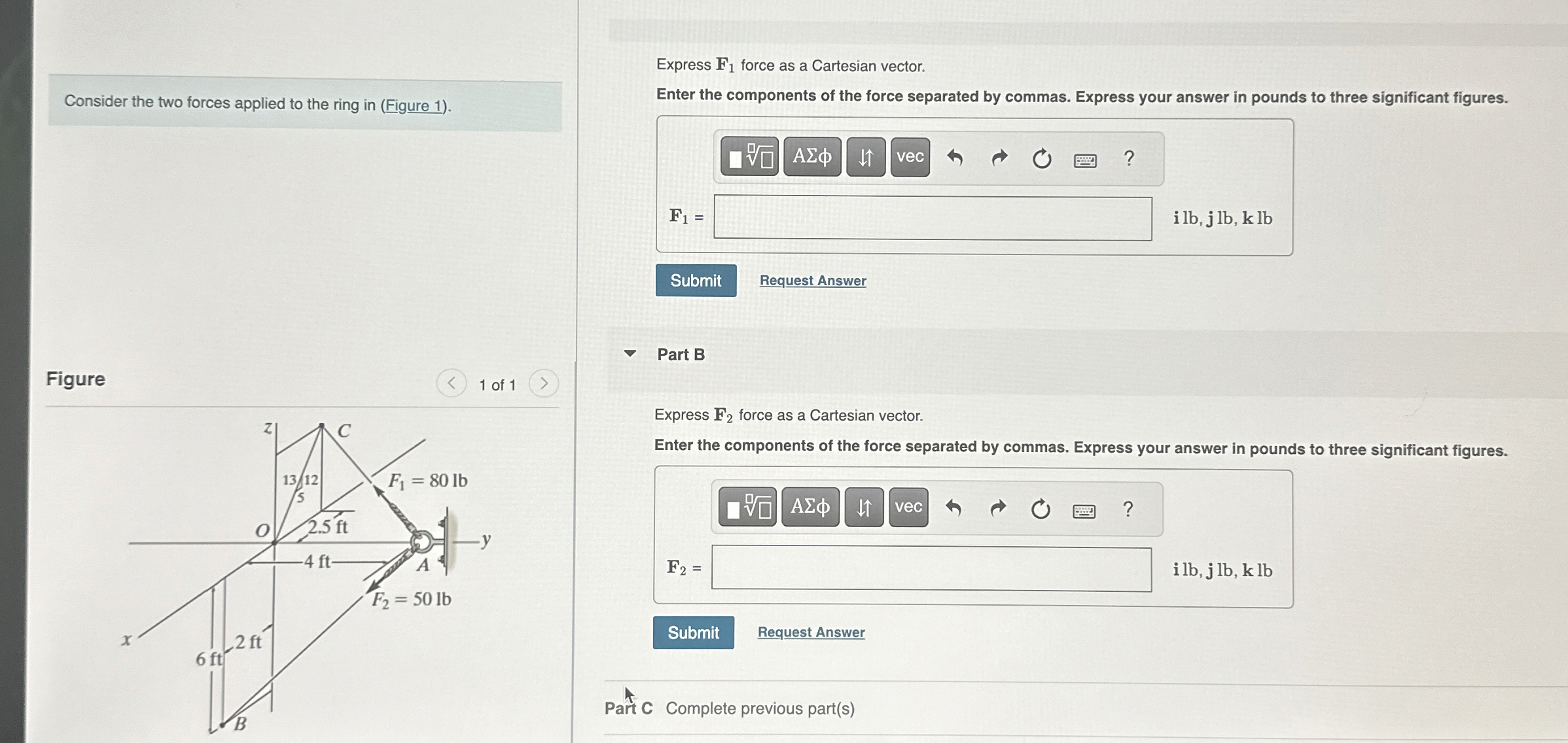Reset the F1 answer field
The image size is (1568, 743).
tap(1041, 158)
